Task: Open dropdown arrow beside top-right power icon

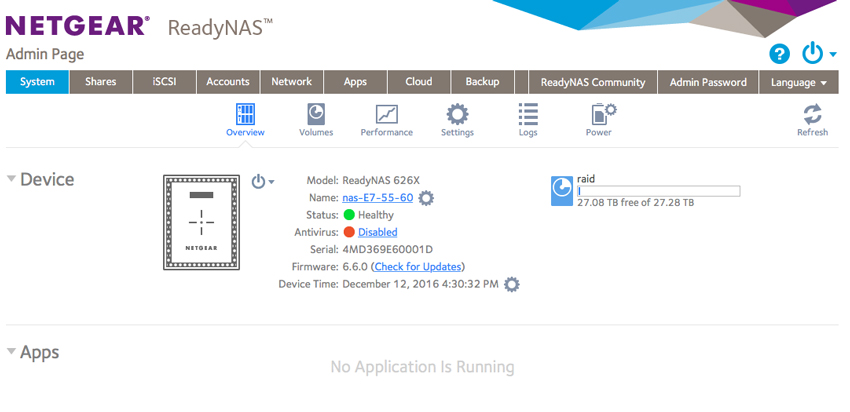Action: click(x=833, y=54)
